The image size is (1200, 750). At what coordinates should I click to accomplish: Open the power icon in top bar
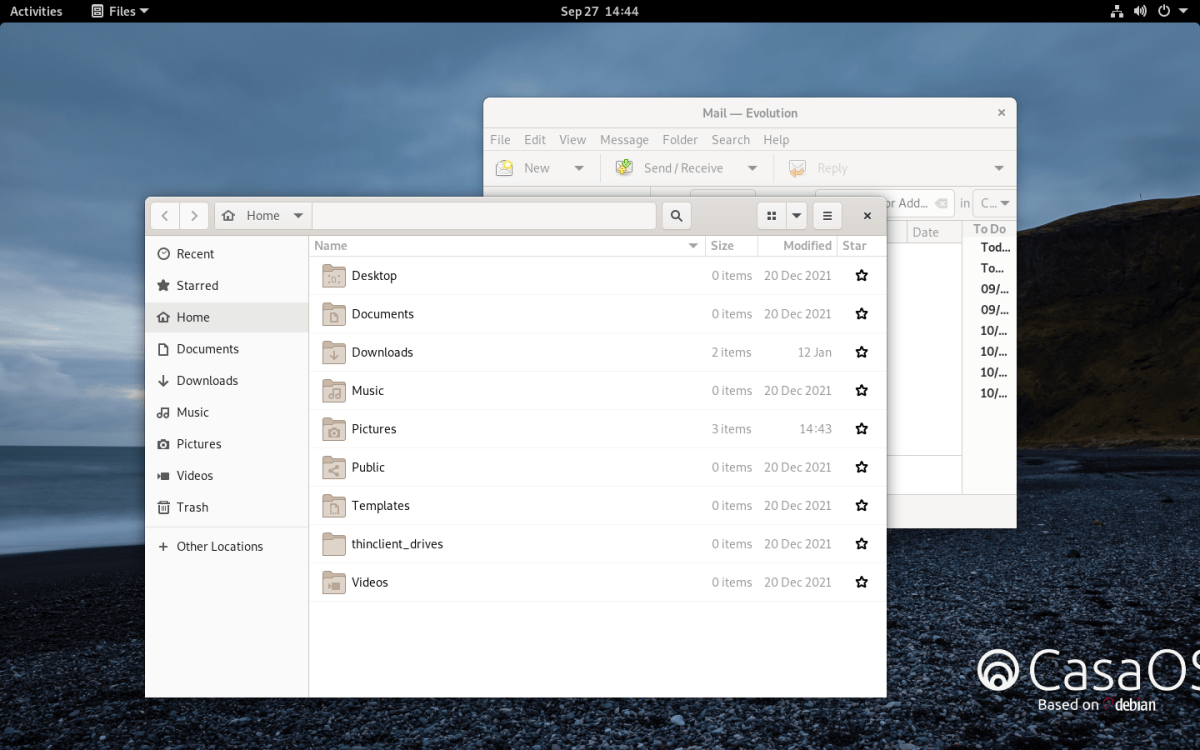point(1164,11)
